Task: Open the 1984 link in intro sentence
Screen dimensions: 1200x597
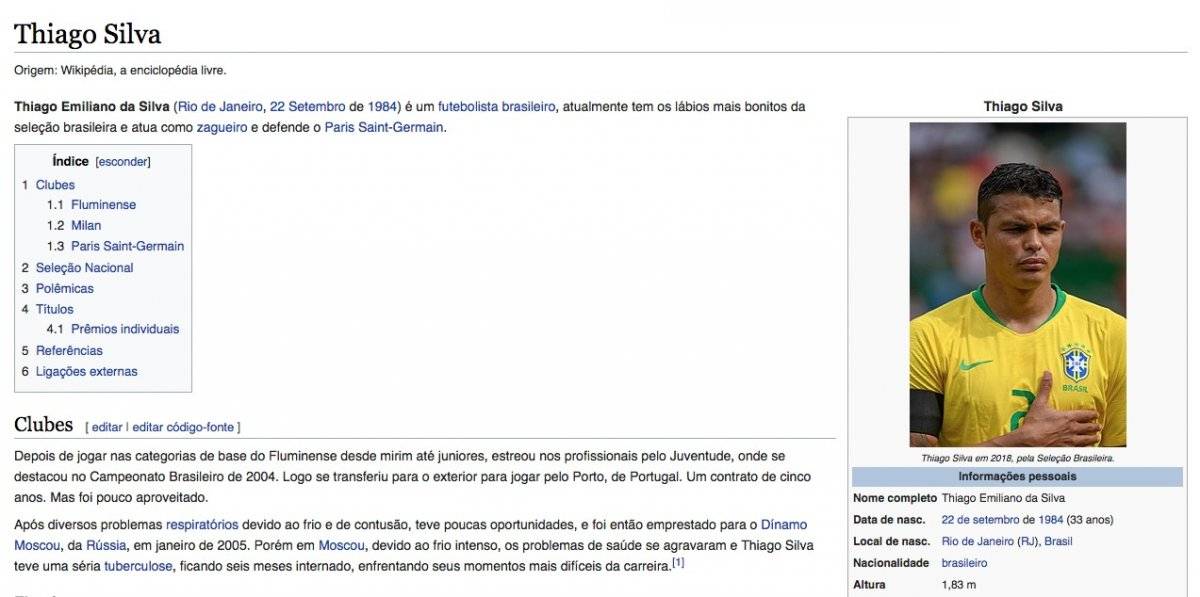Action: (x=381, y=107)
